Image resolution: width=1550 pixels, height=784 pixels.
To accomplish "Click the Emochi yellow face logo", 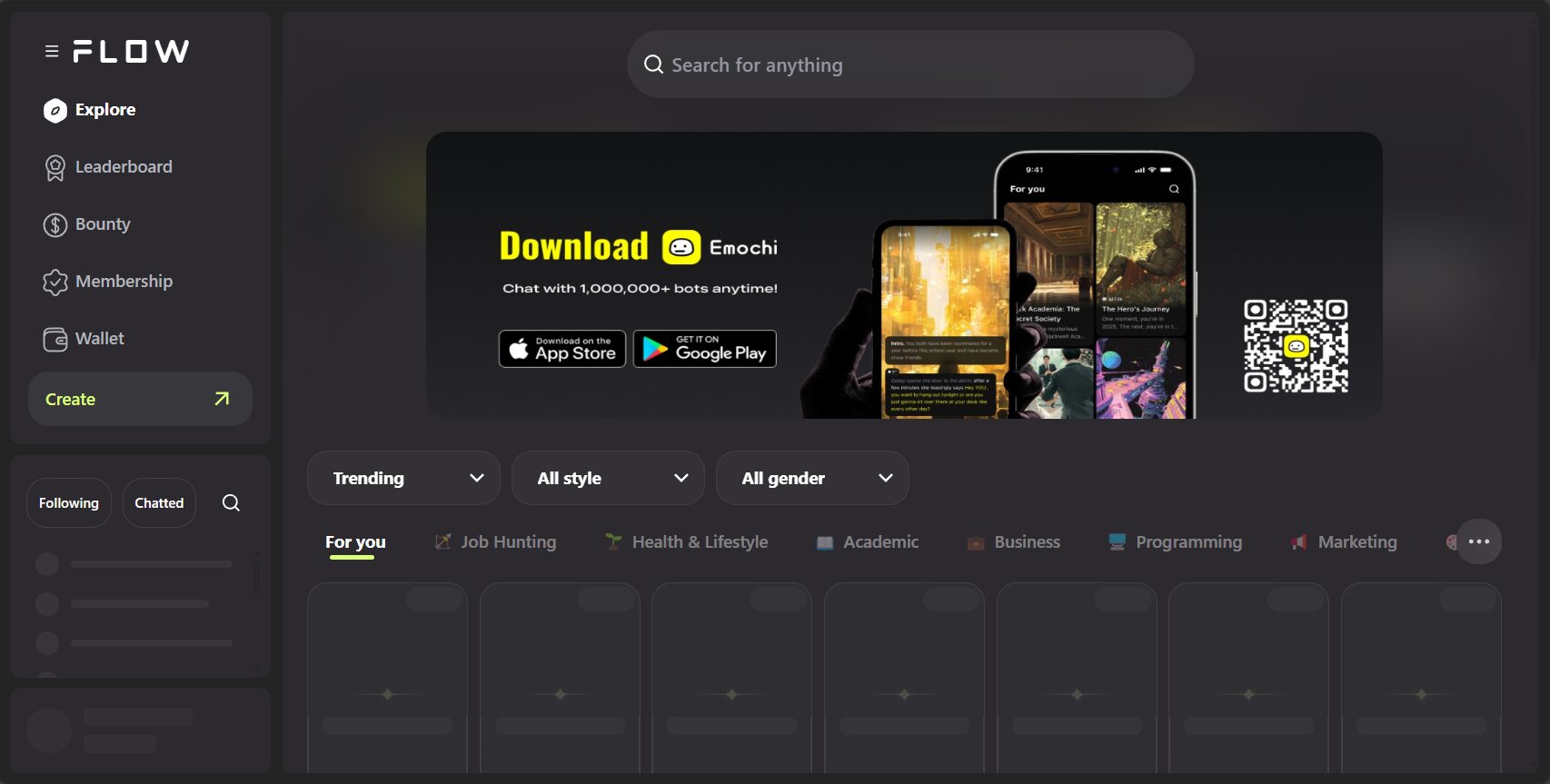I will click(x=681, y=247).
